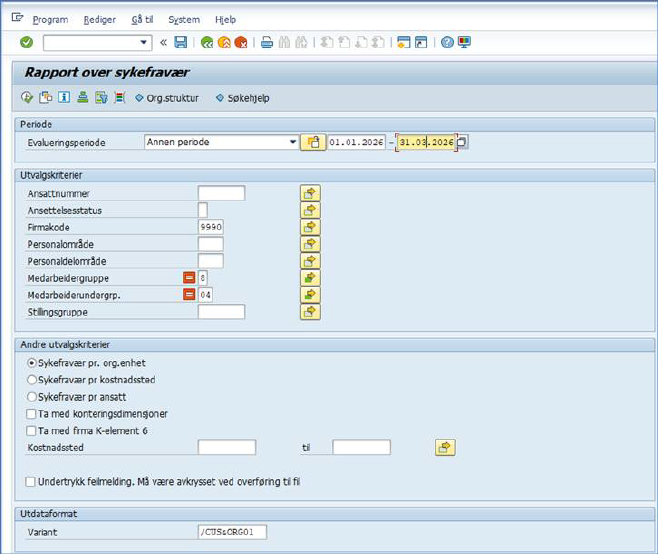658x554 pixels.
Task: Open multiple selection for Stillingsgruppe
Action: pos(310,312)
